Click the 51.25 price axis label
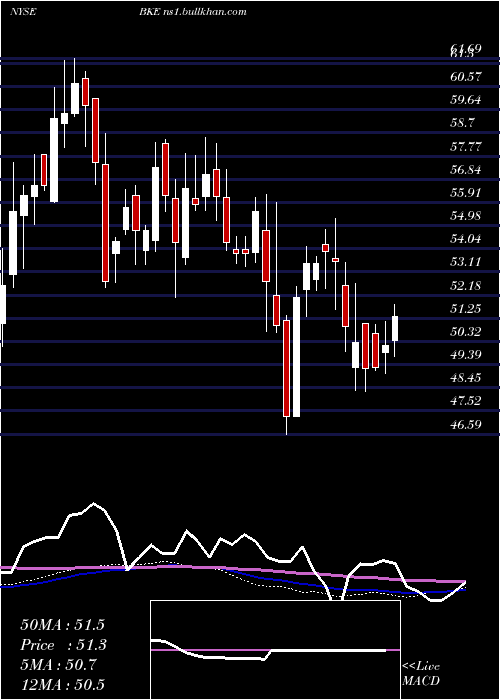The height and width of the screenshot is (700, 500). click(466, 308)
